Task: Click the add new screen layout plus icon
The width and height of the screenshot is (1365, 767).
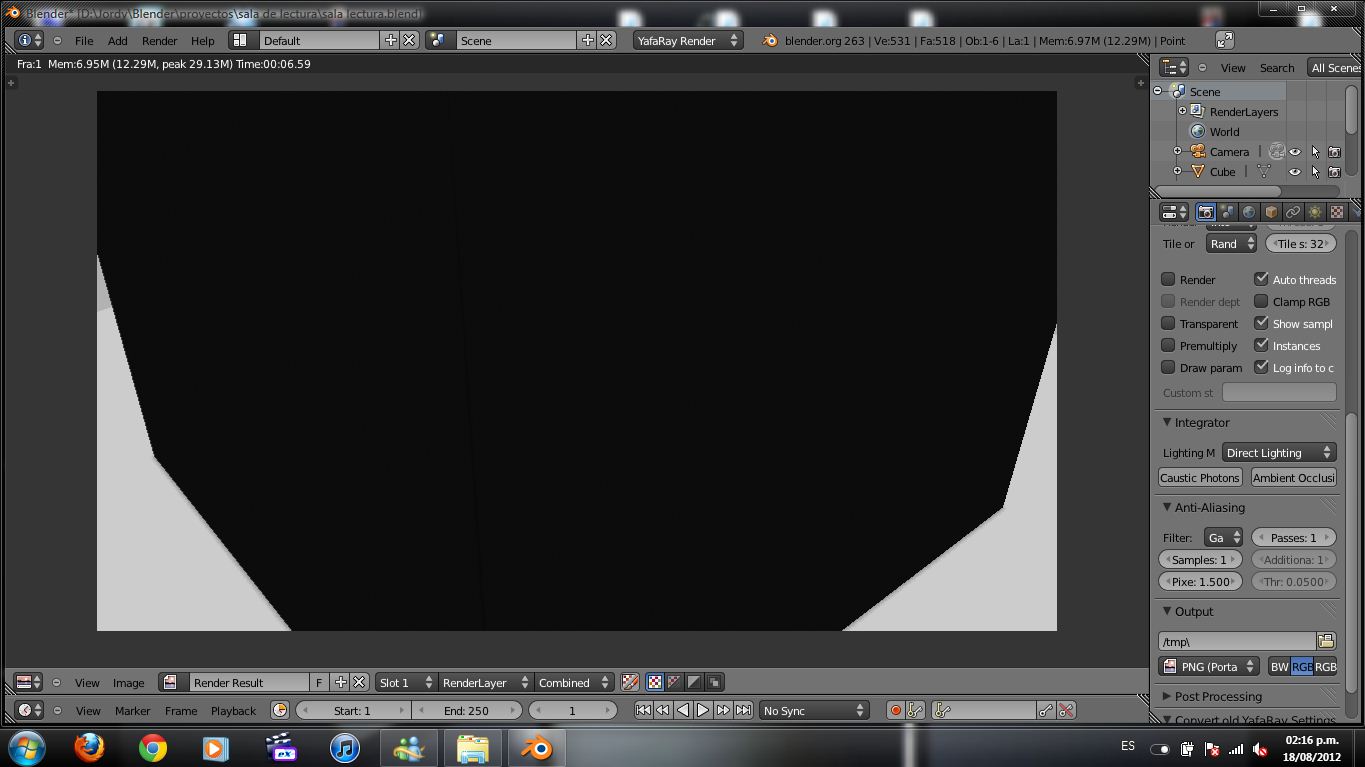Action: (390, 40)
